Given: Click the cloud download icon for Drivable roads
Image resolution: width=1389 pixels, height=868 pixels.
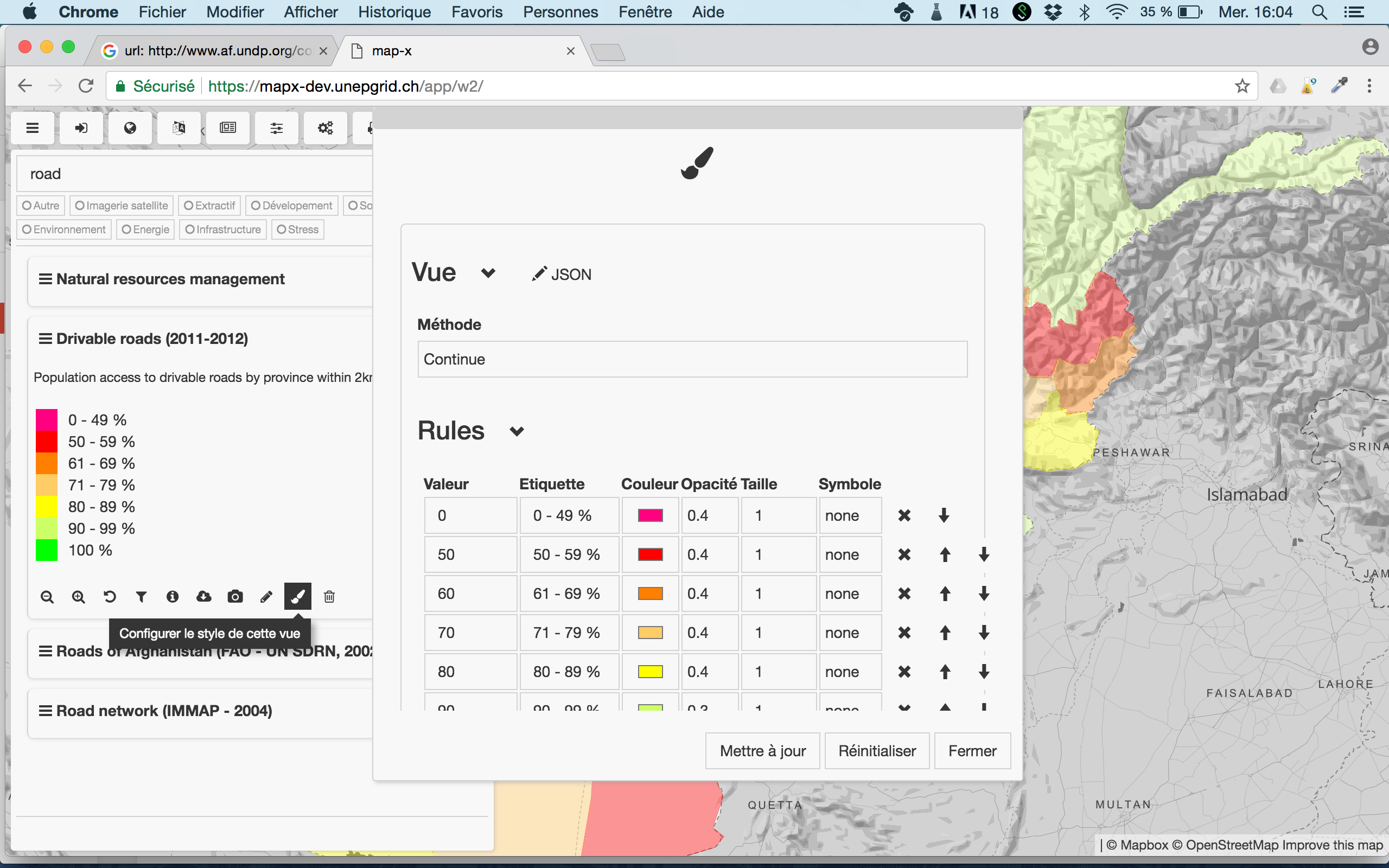Looking at the screenshot, I should point(204,596).
